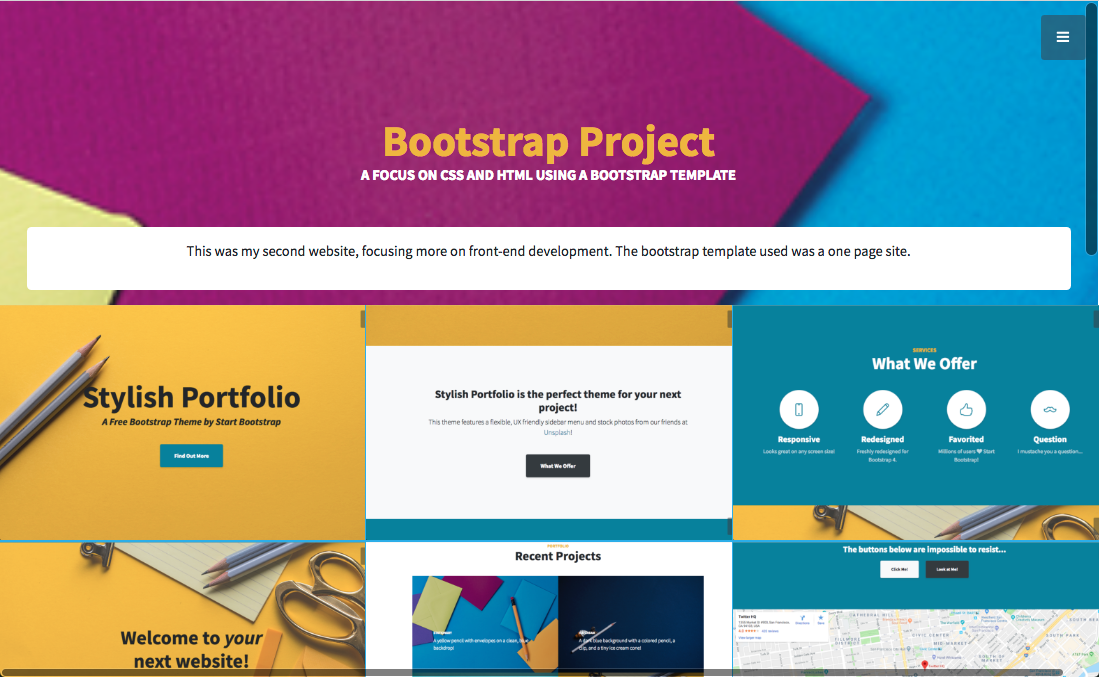Click the Question mustache icon circle
Screen dimensions: 1099x677
tap(1050, 409)
